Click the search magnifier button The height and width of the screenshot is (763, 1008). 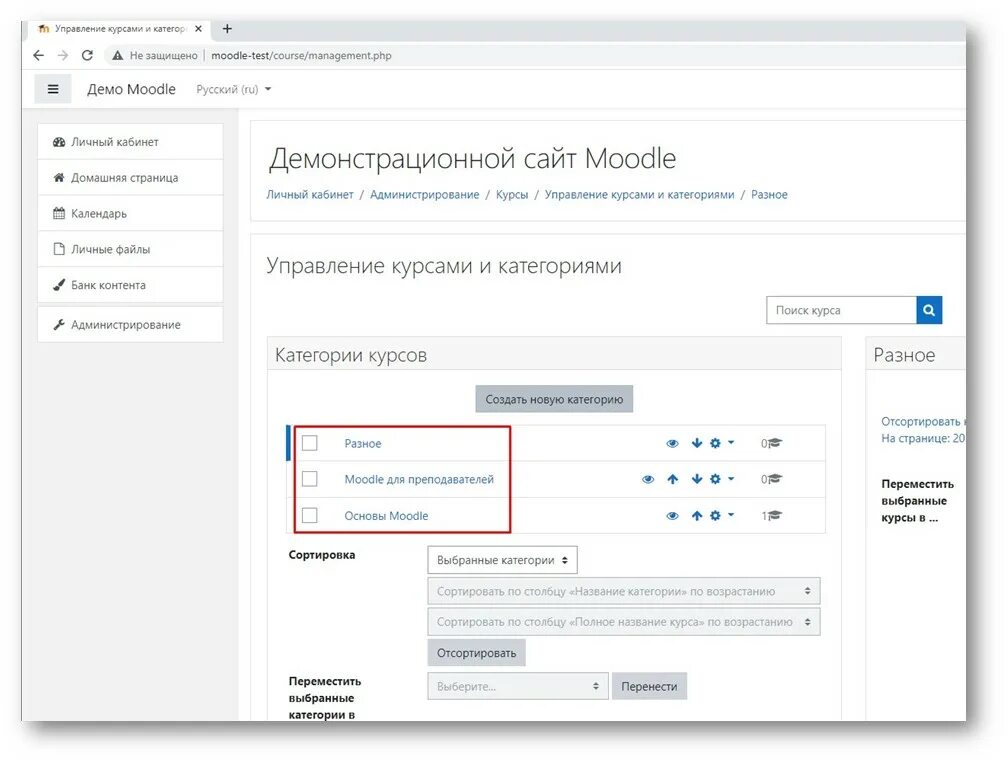929,310
